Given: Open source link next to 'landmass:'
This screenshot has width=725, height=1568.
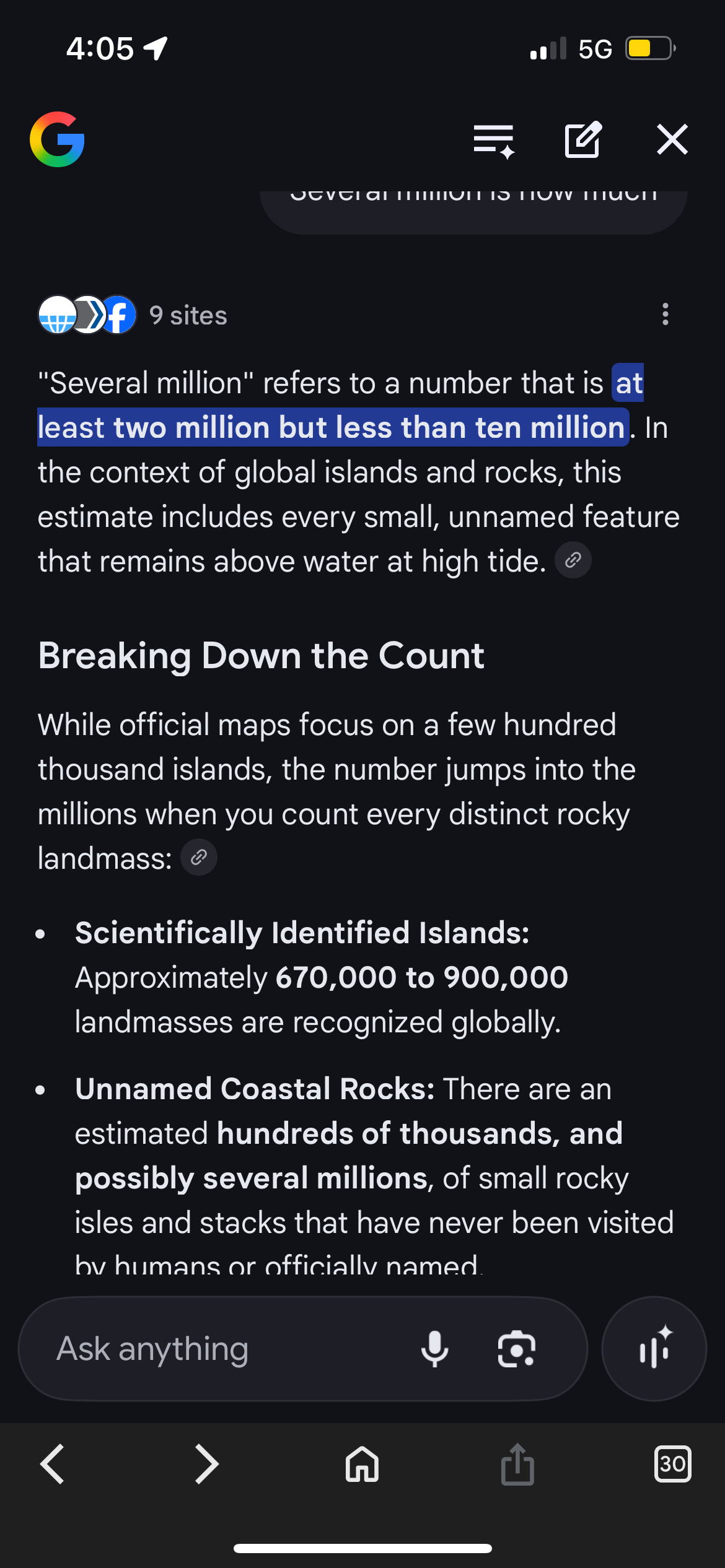Looking at the screenshot, I should tap(199, 858).
